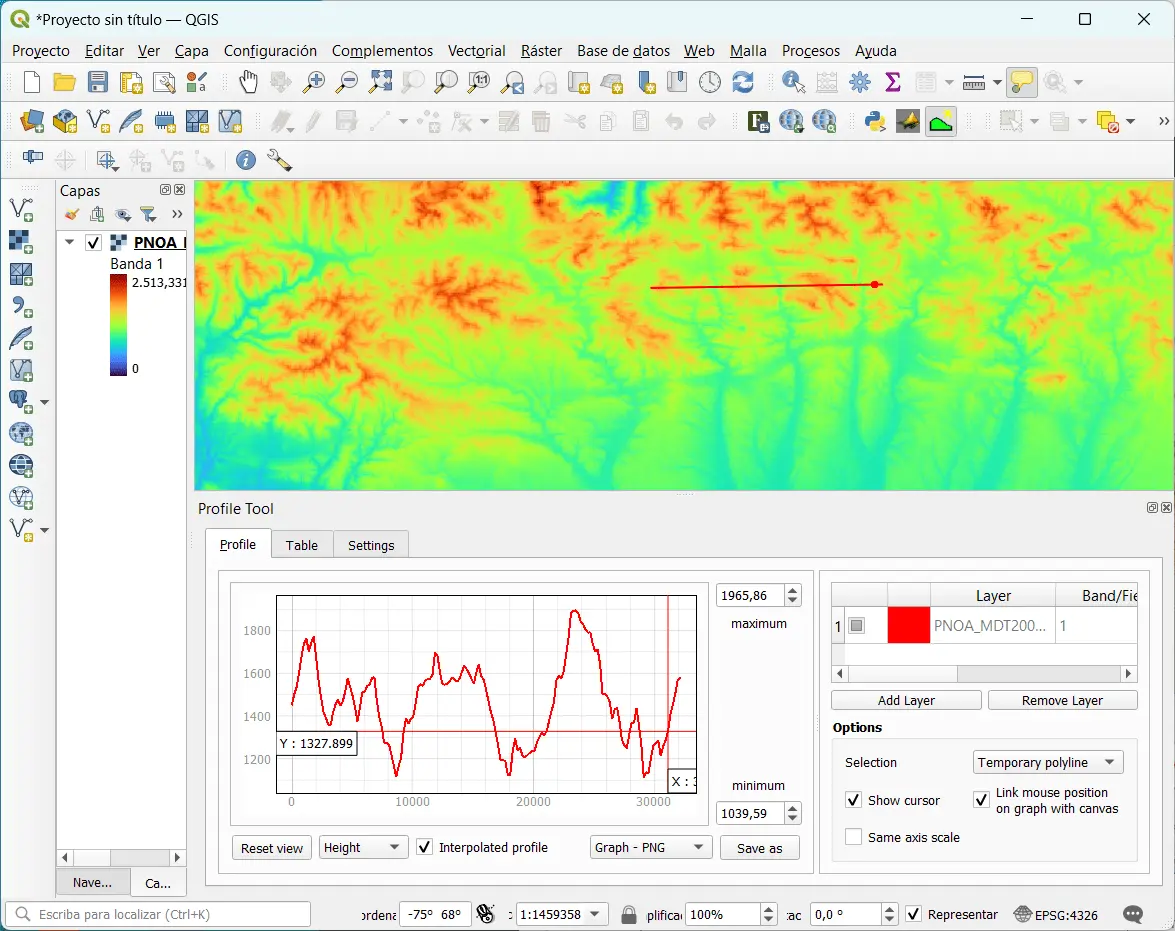Save project with the floppy disk icon
1175x931 pixels.
click(97, 82)
